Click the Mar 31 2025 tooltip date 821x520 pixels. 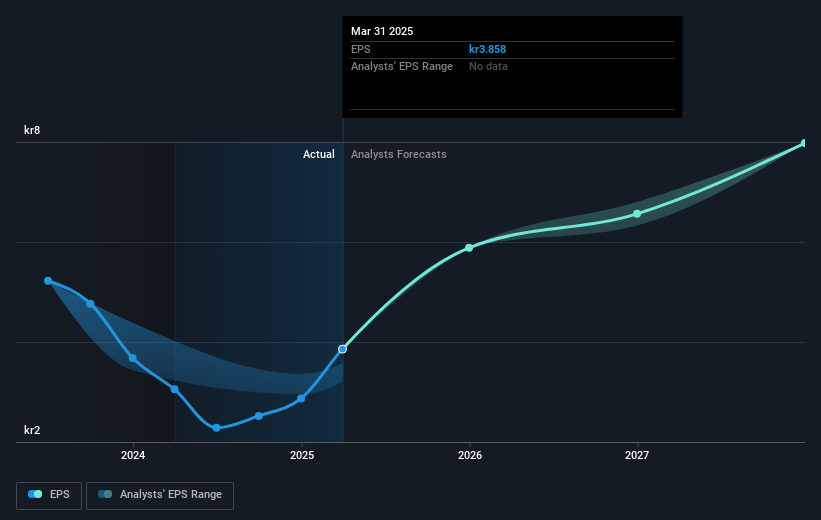point(382,31)
